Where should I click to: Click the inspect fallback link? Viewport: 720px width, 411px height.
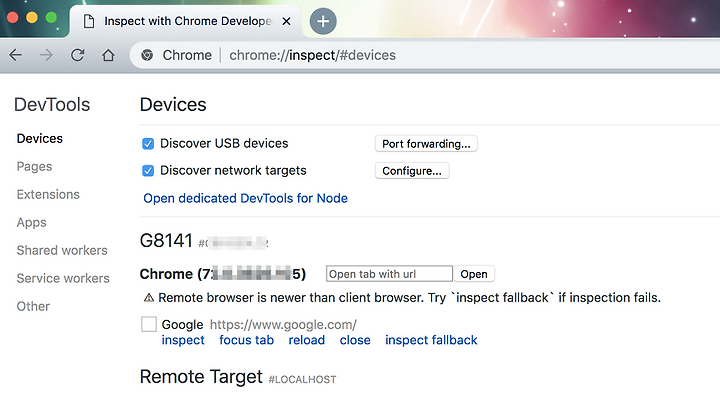coord(431,340)
